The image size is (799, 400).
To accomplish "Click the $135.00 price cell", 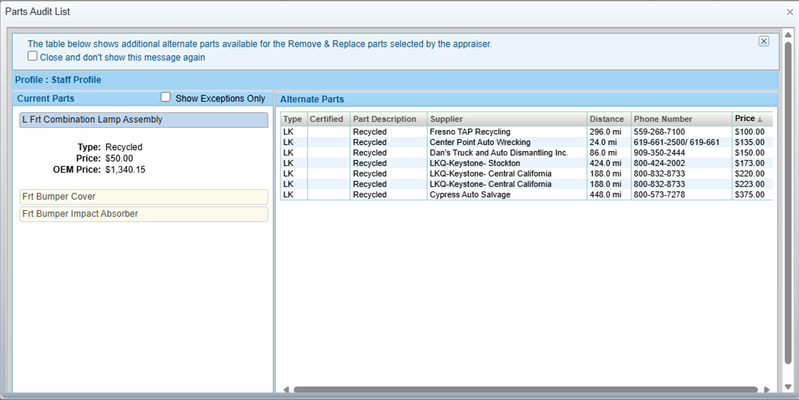I will pos(750,142).
